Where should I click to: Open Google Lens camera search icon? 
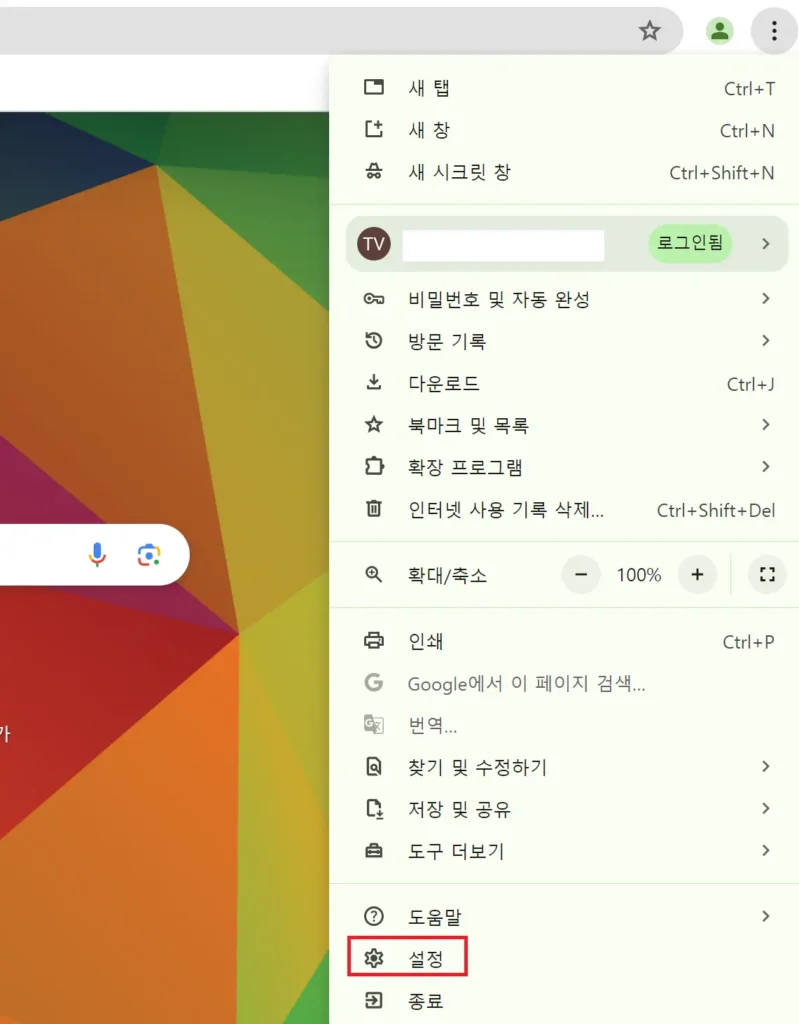(149, 554)
